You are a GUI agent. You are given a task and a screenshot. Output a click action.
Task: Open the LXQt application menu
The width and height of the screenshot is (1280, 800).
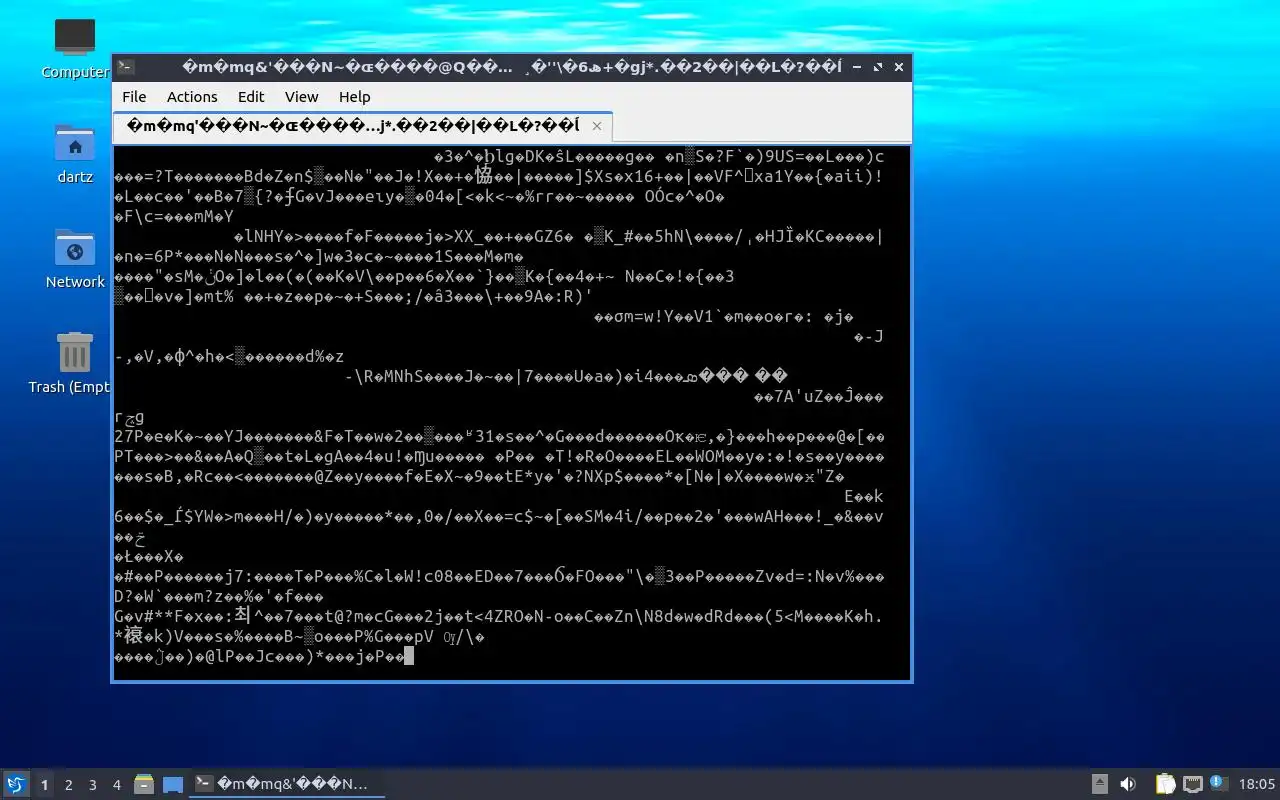(x=16, y=784)
